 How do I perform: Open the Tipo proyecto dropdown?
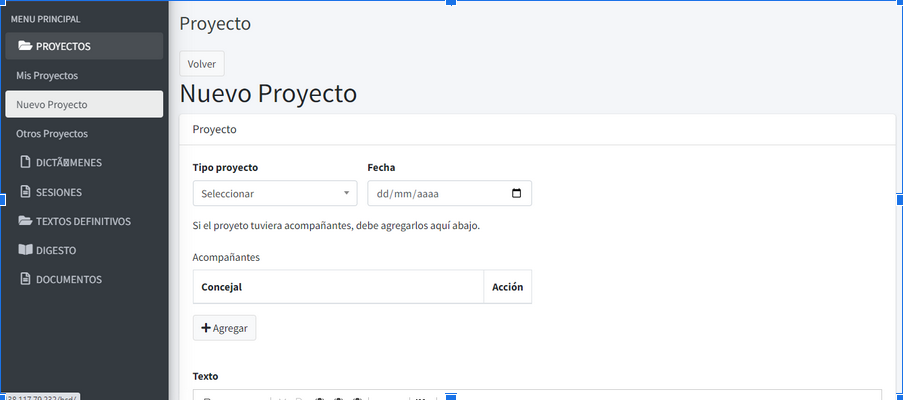pos(275,193)
